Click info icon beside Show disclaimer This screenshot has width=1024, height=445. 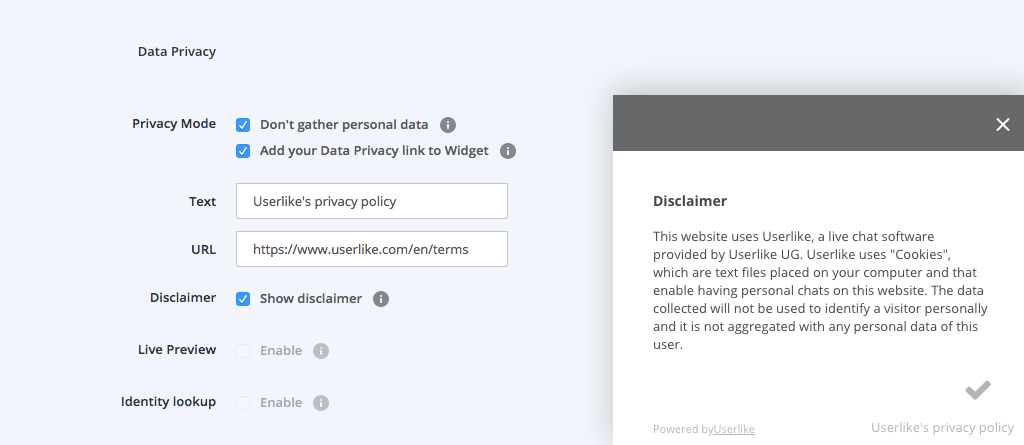[x=381, y=299]
